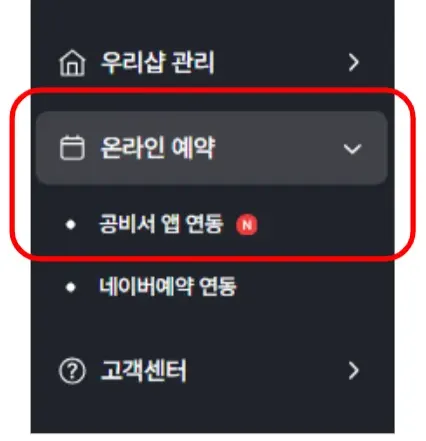Screen dimensions: 426x441
Task: Click empty area right of 네이버예약 연동
Action: (313, 287)
